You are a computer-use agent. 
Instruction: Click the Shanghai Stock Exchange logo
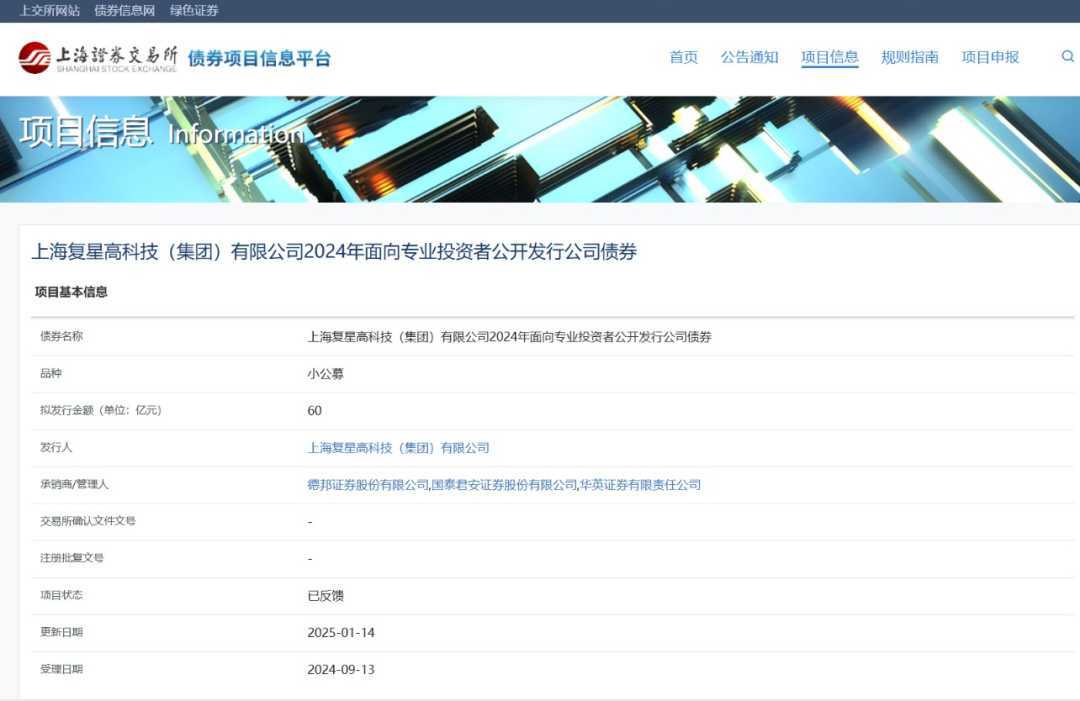[x=98, y=58]
